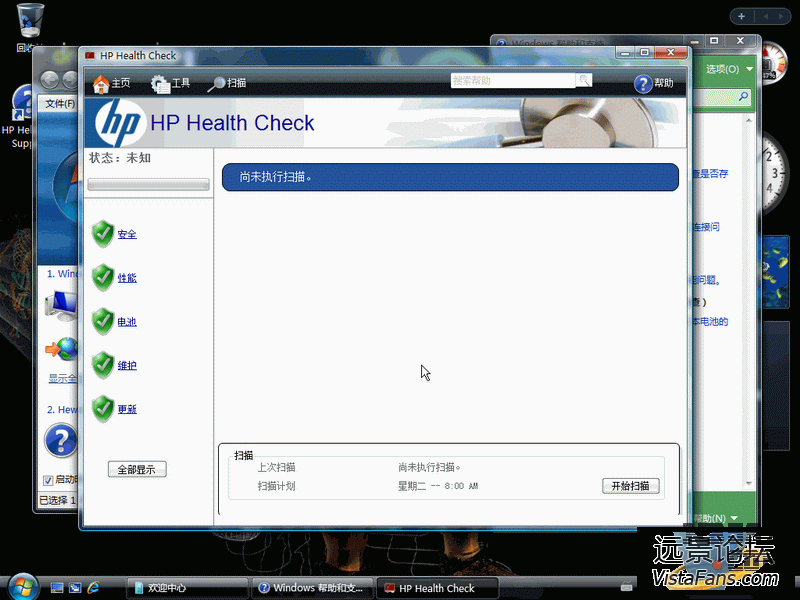The height and width of the screenshot is (600, 800).
Task: Open the 更新 category link
Action: (127, 409)
